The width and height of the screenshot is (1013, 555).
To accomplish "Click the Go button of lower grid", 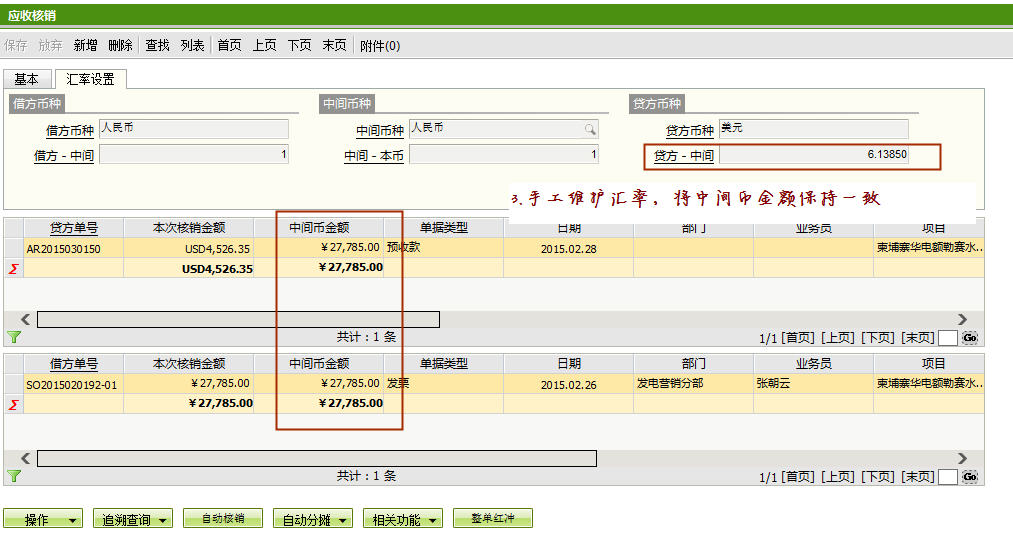I will pos(969,477).
